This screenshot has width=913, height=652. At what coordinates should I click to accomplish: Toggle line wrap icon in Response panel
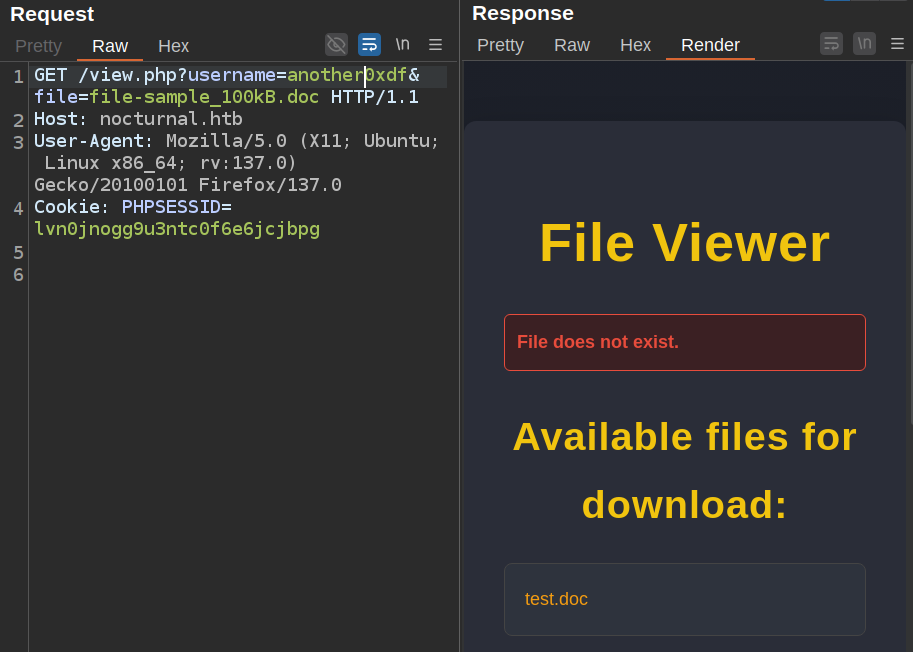pos(831,44)
